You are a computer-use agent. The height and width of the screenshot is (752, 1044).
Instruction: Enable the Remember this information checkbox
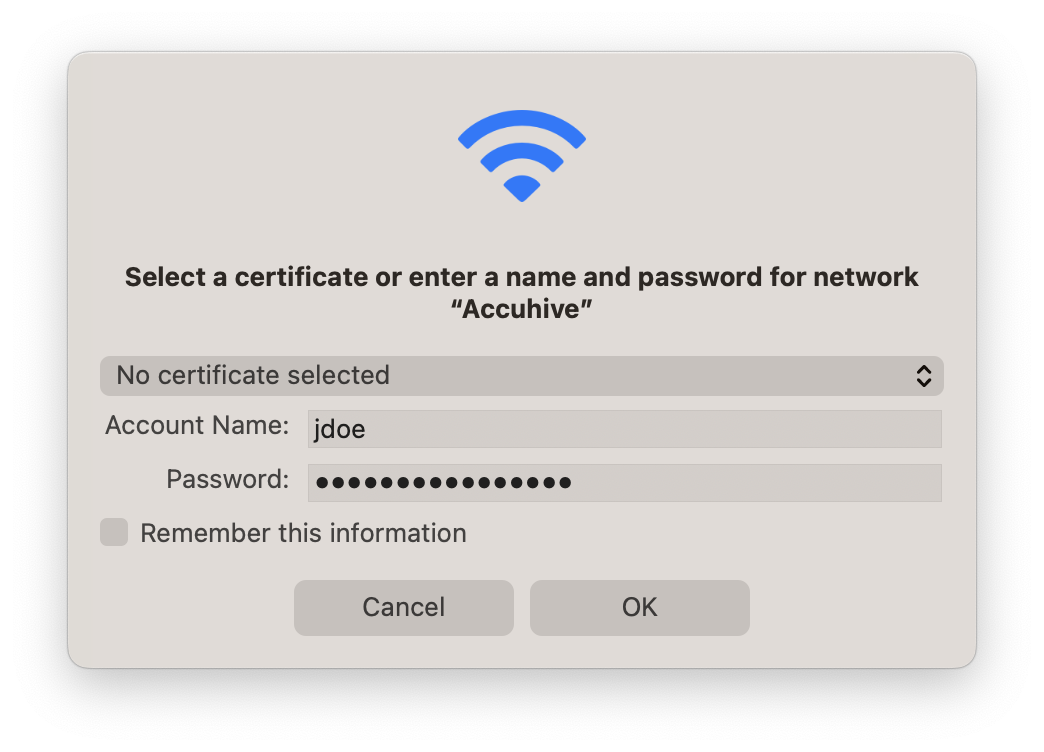tap(113, 532)
